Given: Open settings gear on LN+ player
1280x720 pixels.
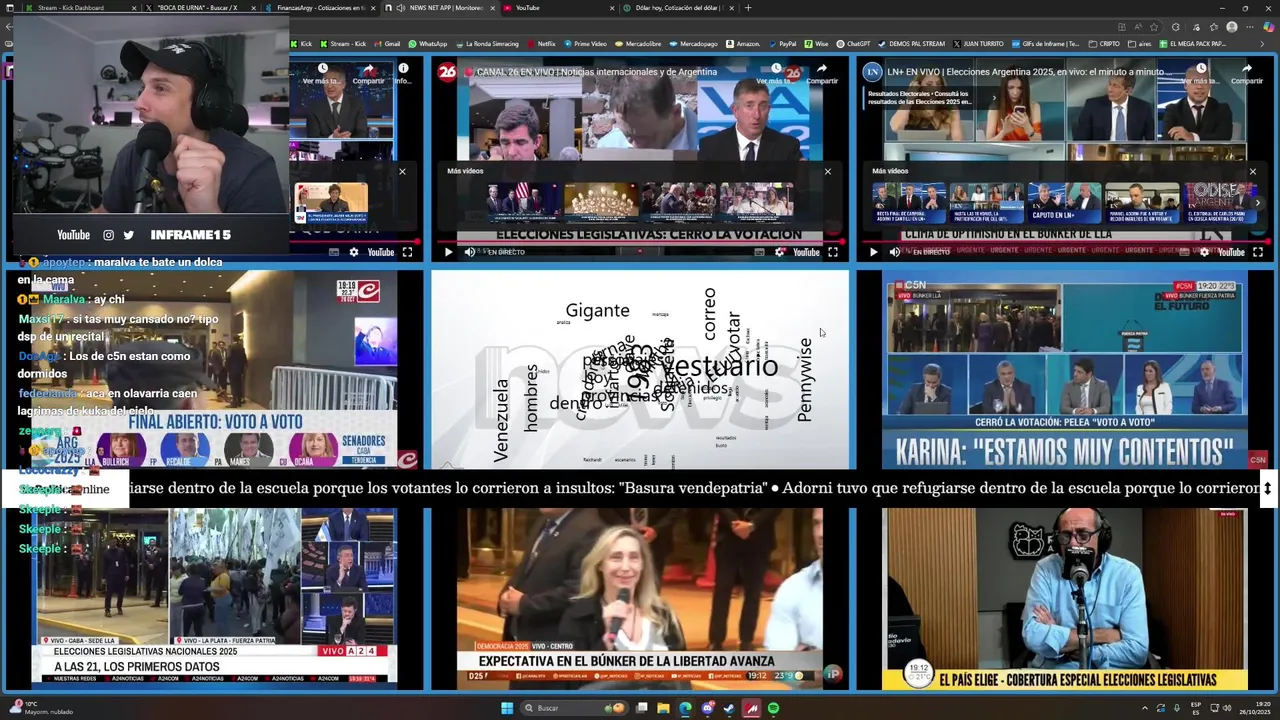Looking at the screenshot, I should tap(1205, 252).
